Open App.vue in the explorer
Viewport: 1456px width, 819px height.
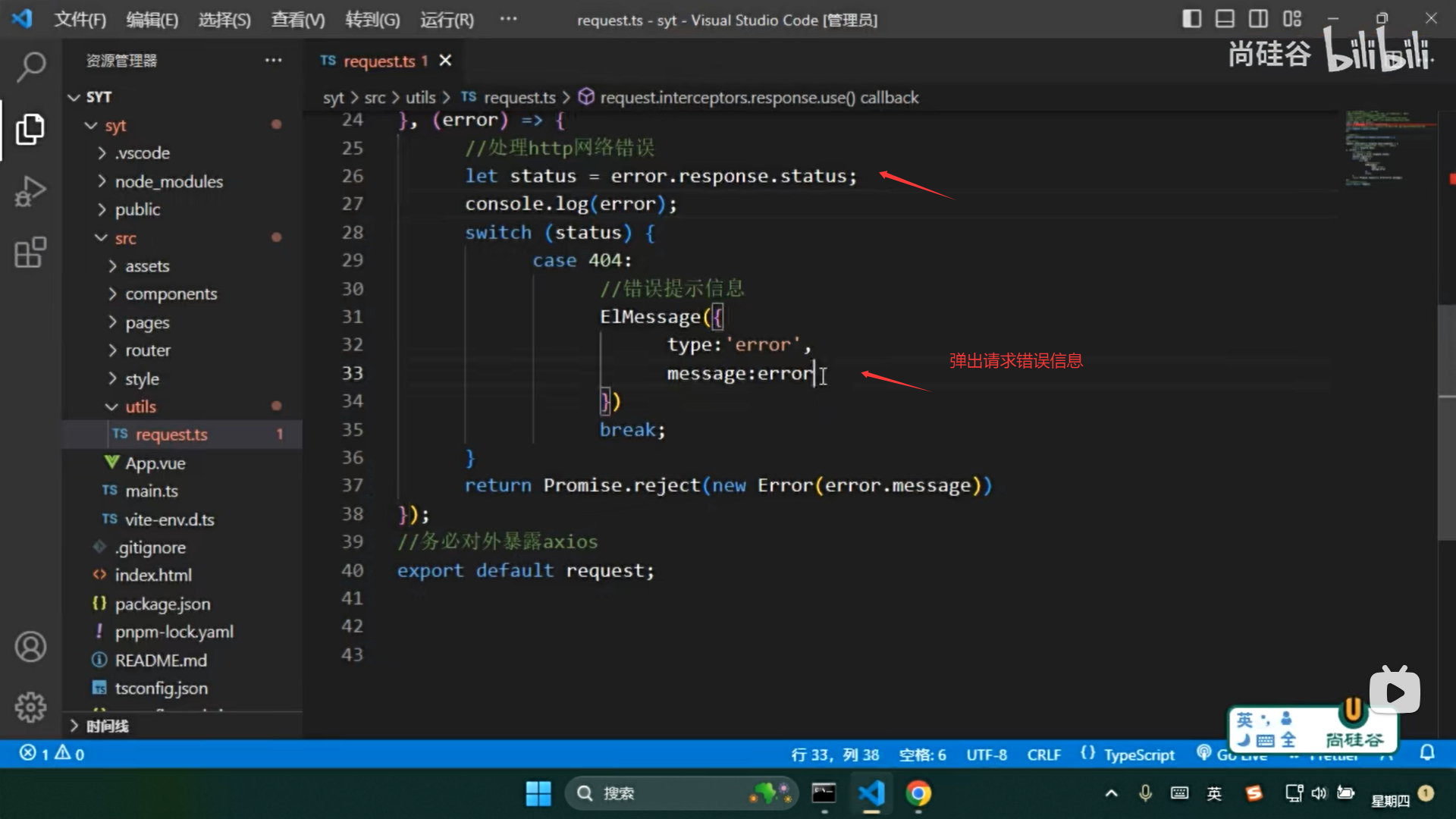[155, 463]
